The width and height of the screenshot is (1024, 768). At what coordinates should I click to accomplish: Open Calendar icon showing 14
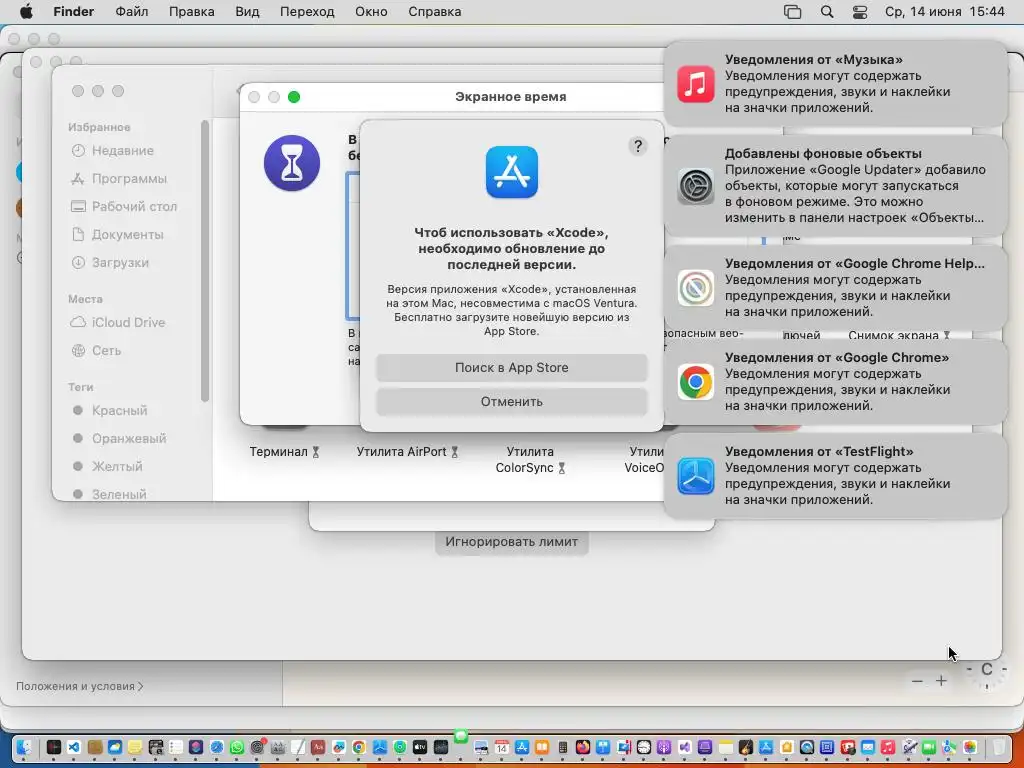pyautogui.click(x=502, y=747)
